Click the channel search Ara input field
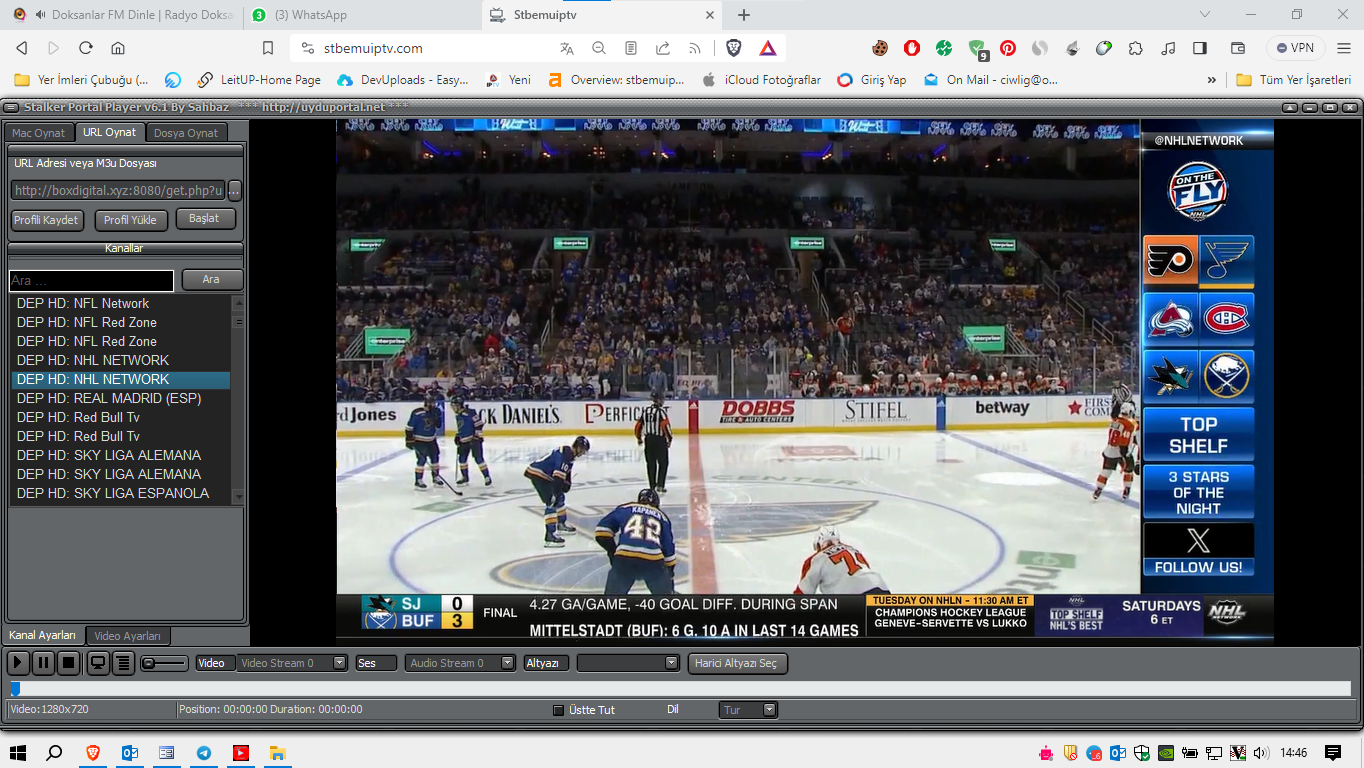 91,280
